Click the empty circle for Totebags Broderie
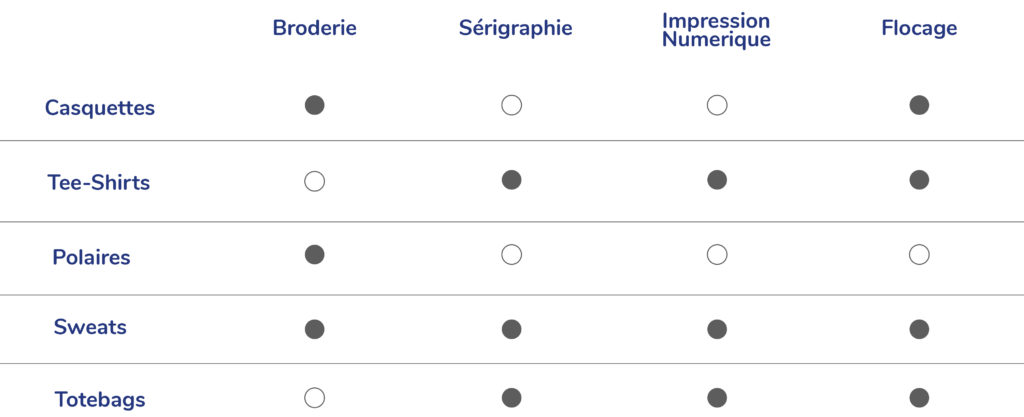Image resolution: width=1024 pixels, height=417 pixels. point(314,397)
